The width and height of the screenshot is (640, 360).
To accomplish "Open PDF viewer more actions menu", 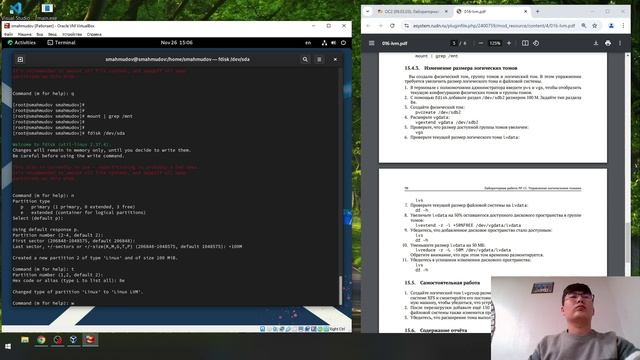I will [620, 43].
